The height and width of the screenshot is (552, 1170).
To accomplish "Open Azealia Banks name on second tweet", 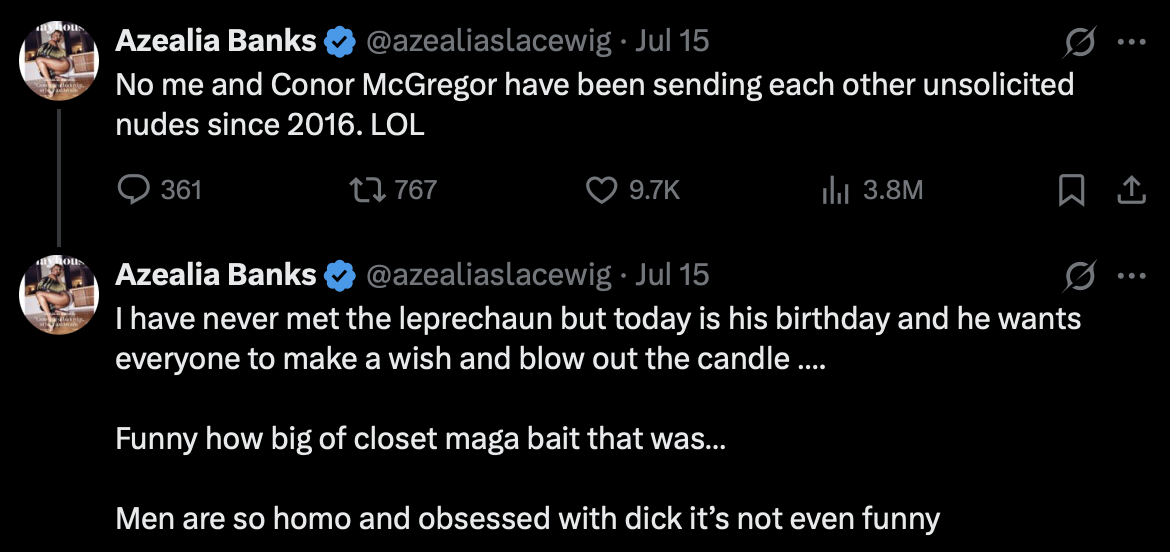I will (216, 276).
